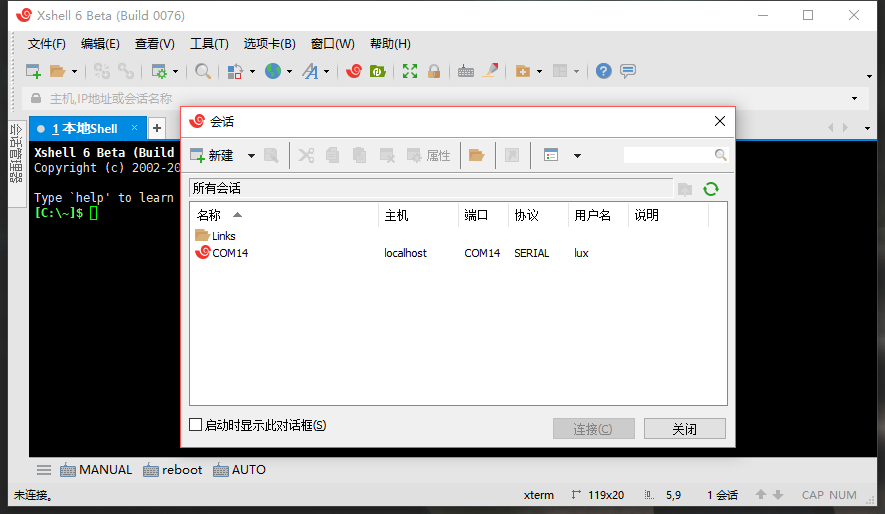Click the blue help question mark icon
885x514 pixels.
[603, 71]
